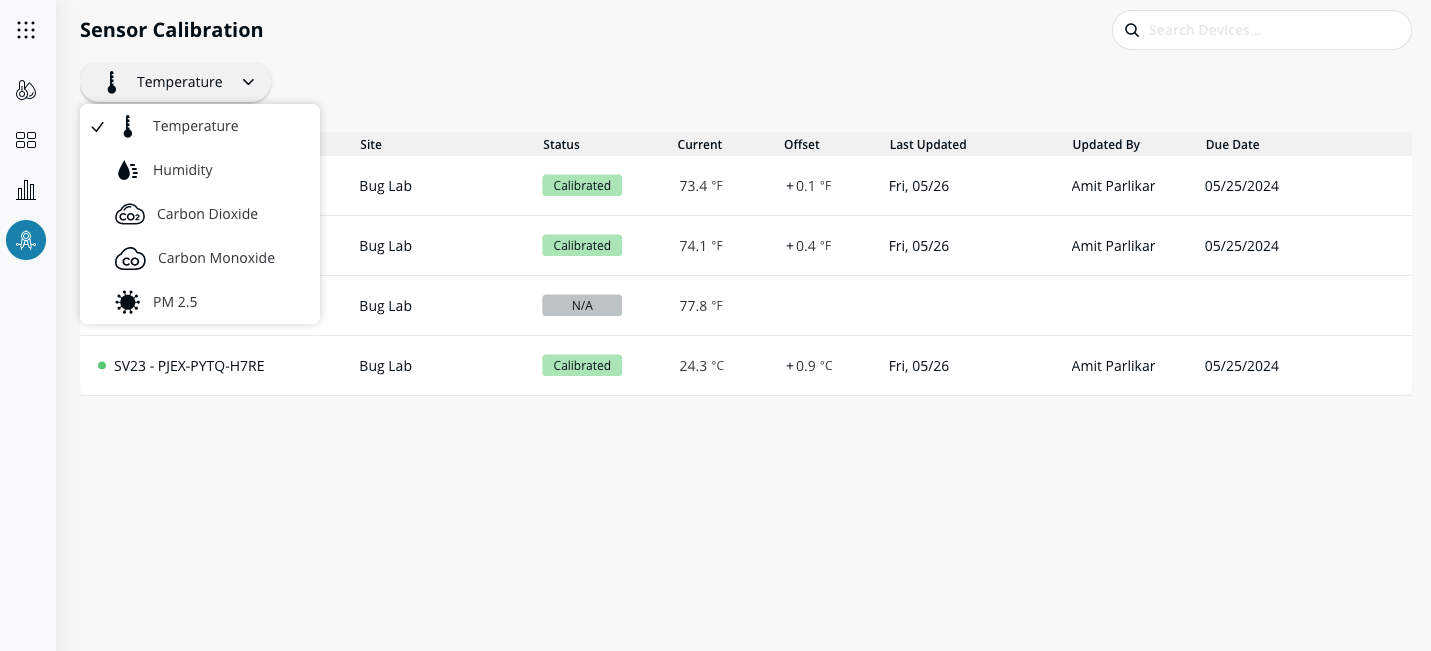Image resolution: width=1431 pixels, height=651 pixels.
Task: Choose Humidity from the sensor list
Action: point(183,170)
